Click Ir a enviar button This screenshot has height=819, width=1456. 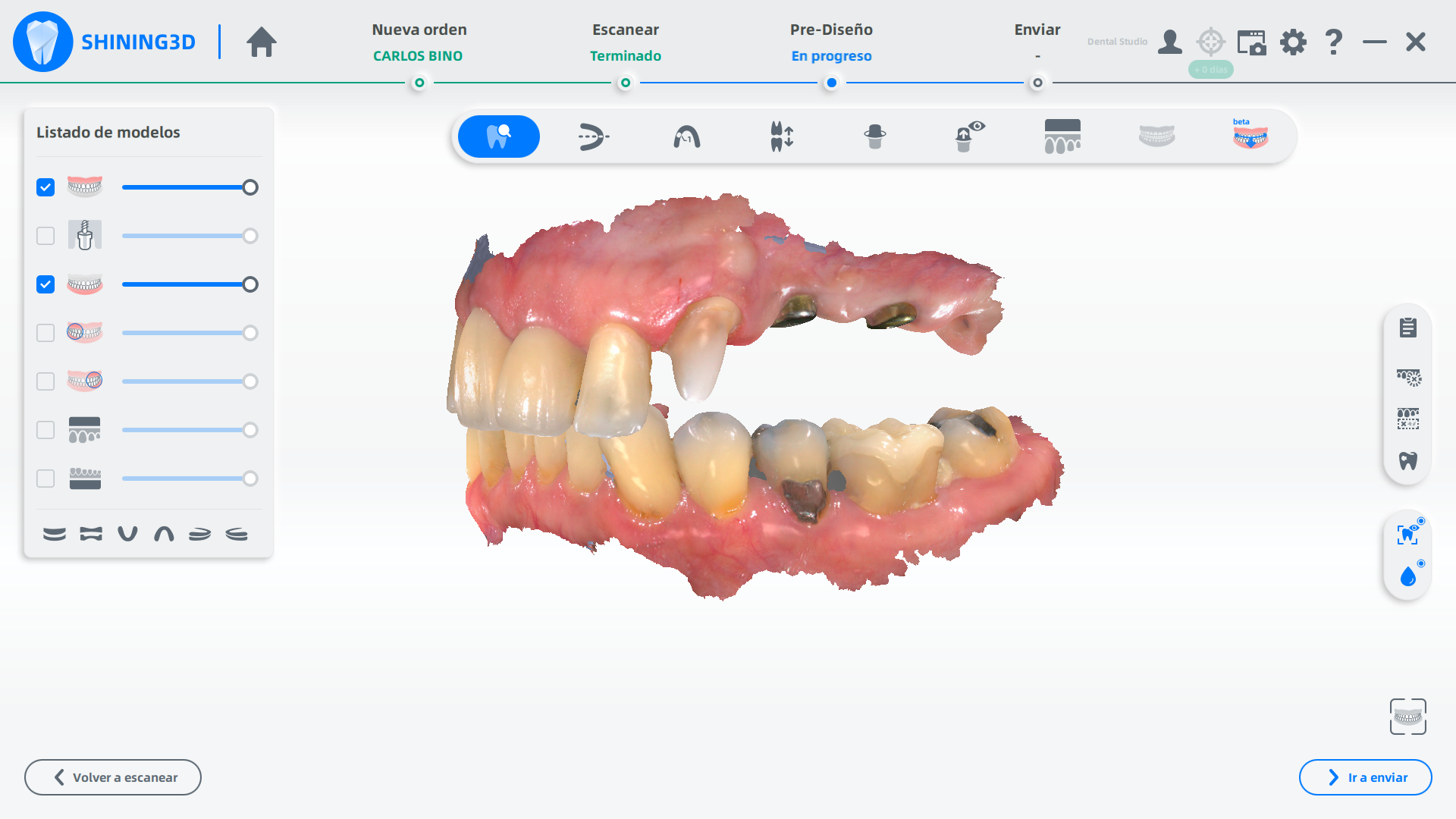pos(1365,777)
